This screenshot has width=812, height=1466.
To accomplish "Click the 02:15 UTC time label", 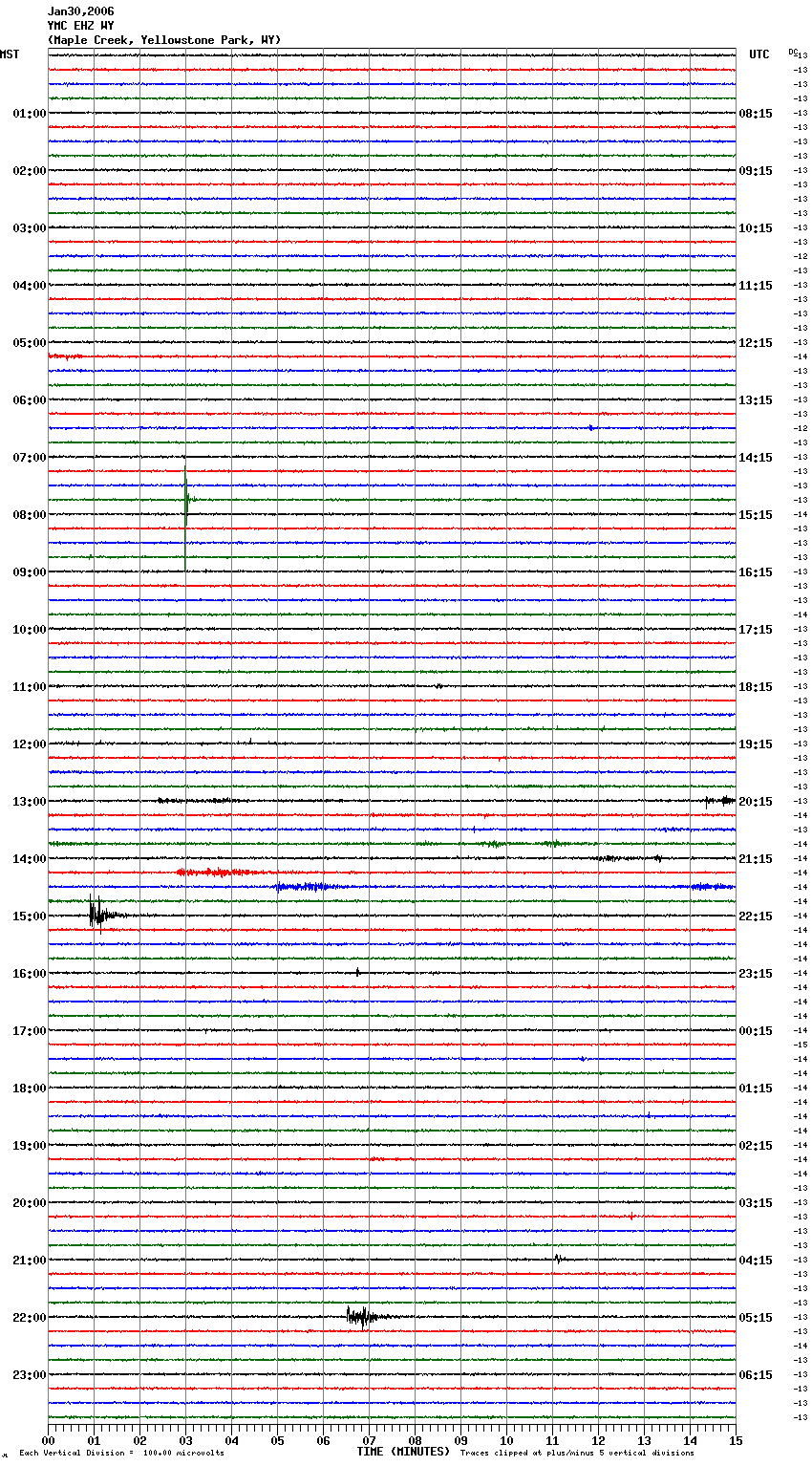I will pos(756,1146).
